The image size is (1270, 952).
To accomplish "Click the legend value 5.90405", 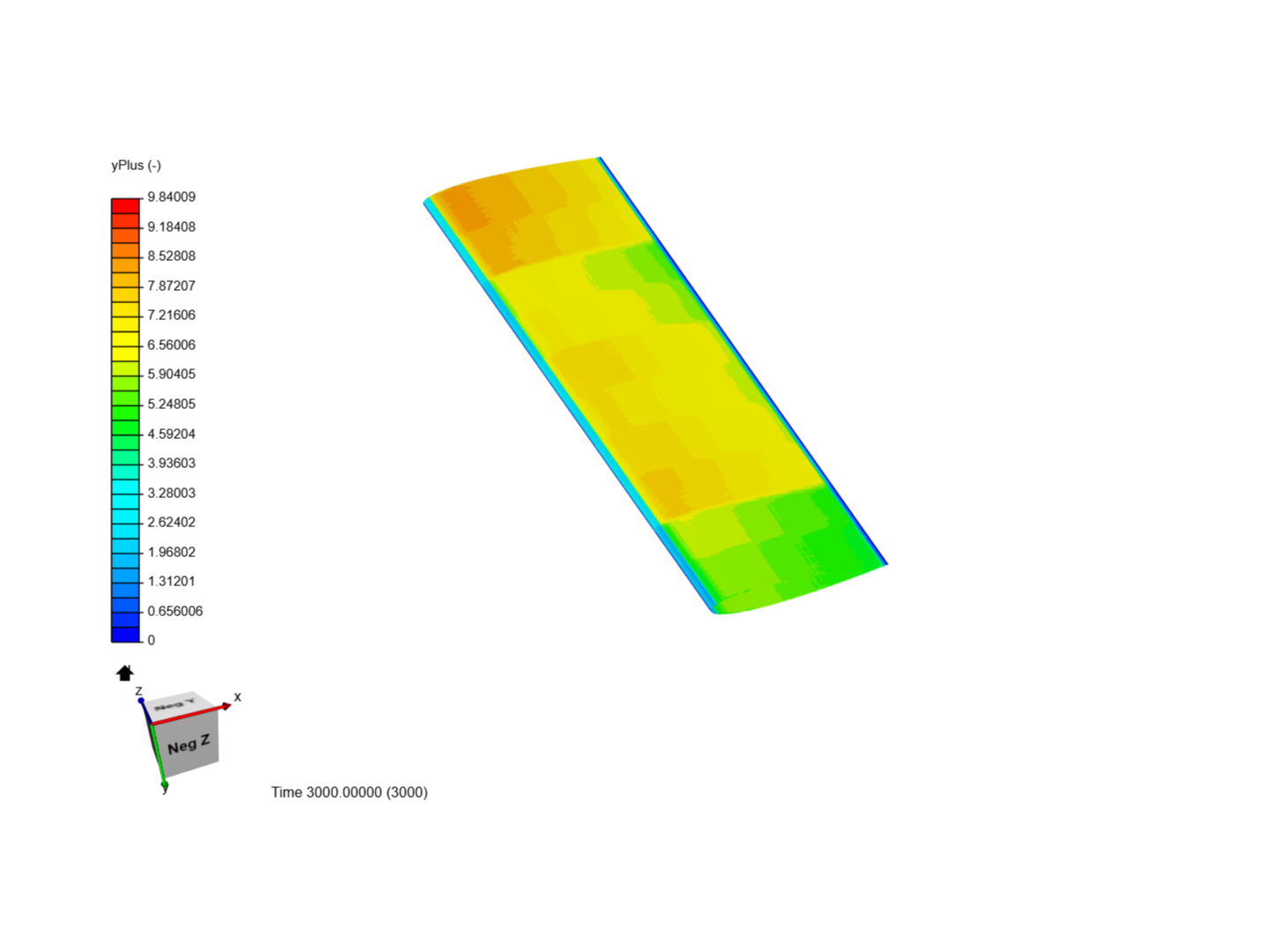I will (x=171, y=374).
